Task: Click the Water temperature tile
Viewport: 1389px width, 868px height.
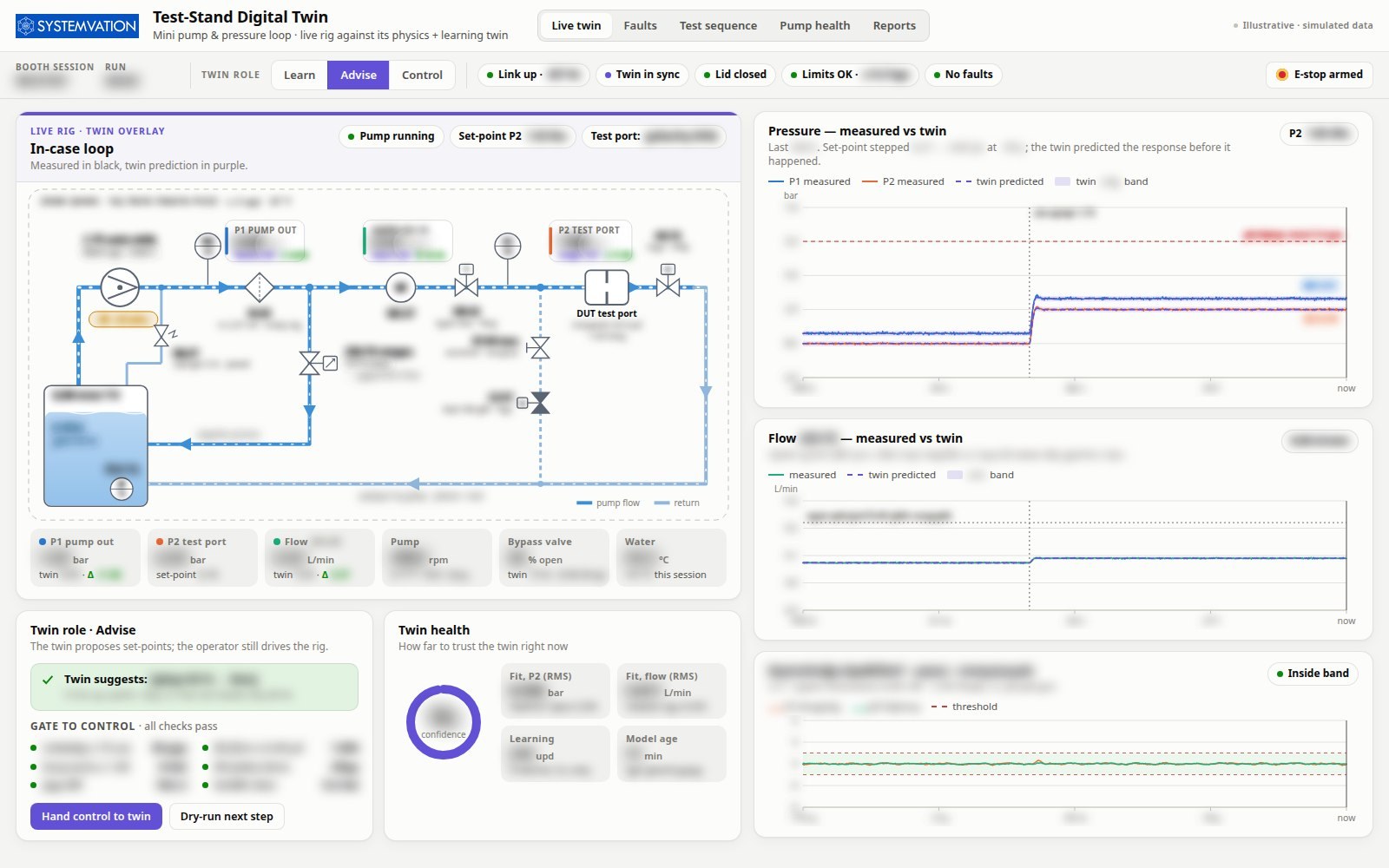Action: click(671, 557)
